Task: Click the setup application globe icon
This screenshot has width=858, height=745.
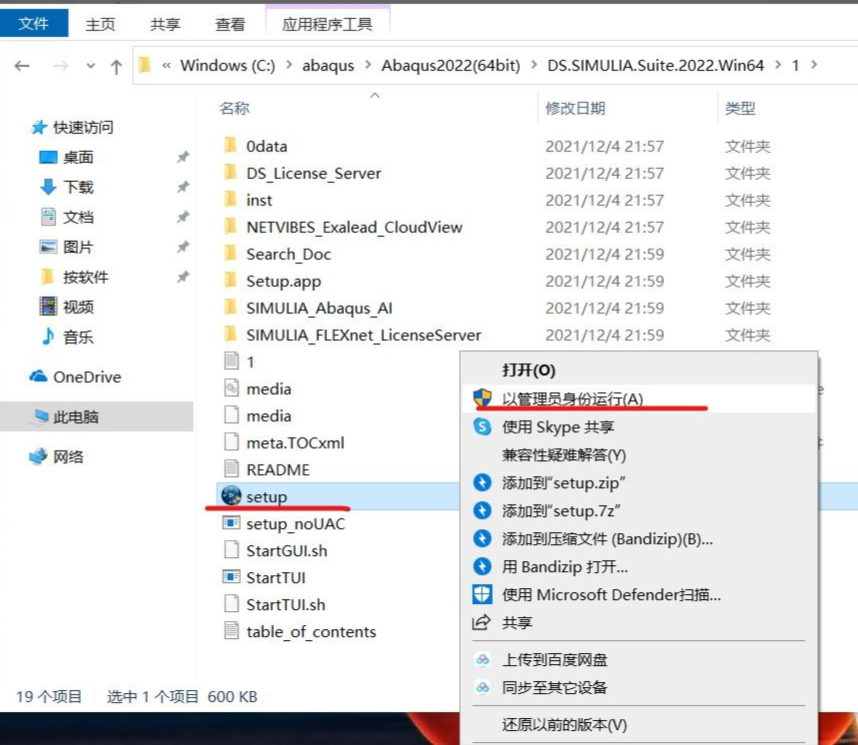Action: (x=231, y=495)
